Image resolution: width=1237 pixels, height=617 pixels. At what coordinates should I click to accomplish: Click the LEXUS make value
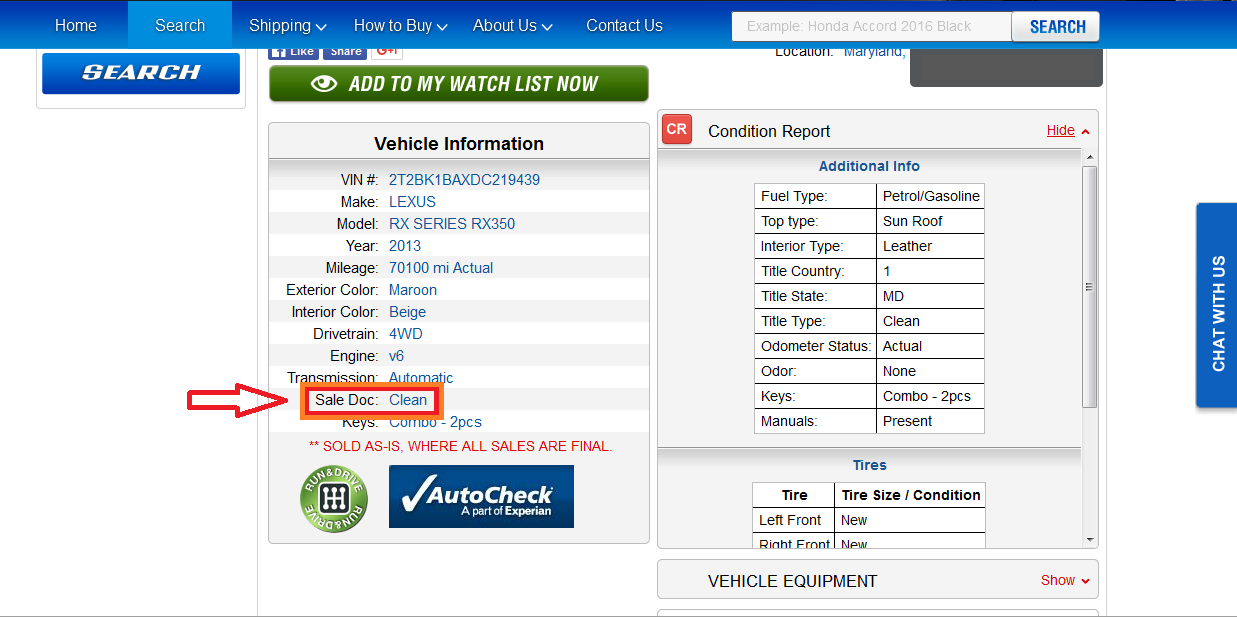coord(412,202)
